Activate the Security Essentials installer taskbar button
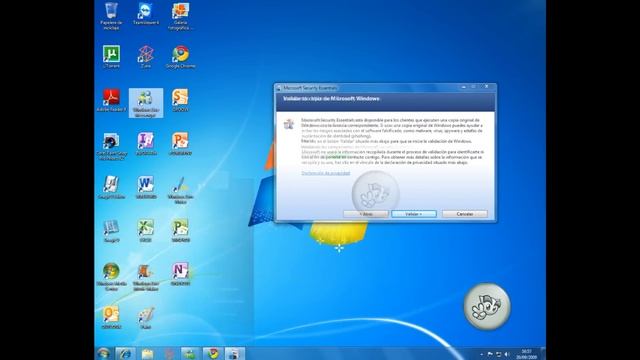Viewport: 640px width, 360px height. (234, 353)
